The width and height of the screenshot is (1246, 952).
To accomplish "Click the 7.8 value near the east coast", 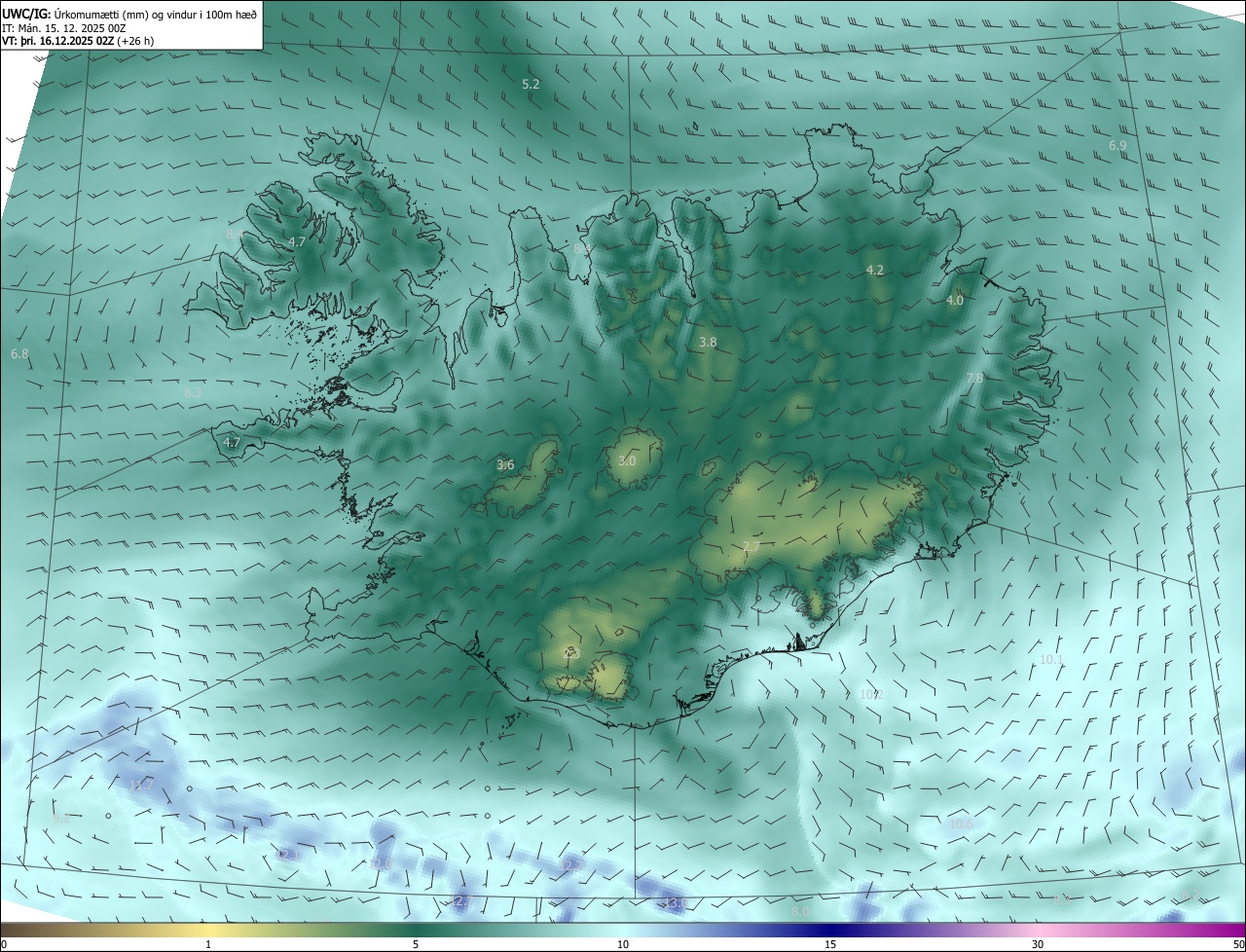I will (974, 378).
